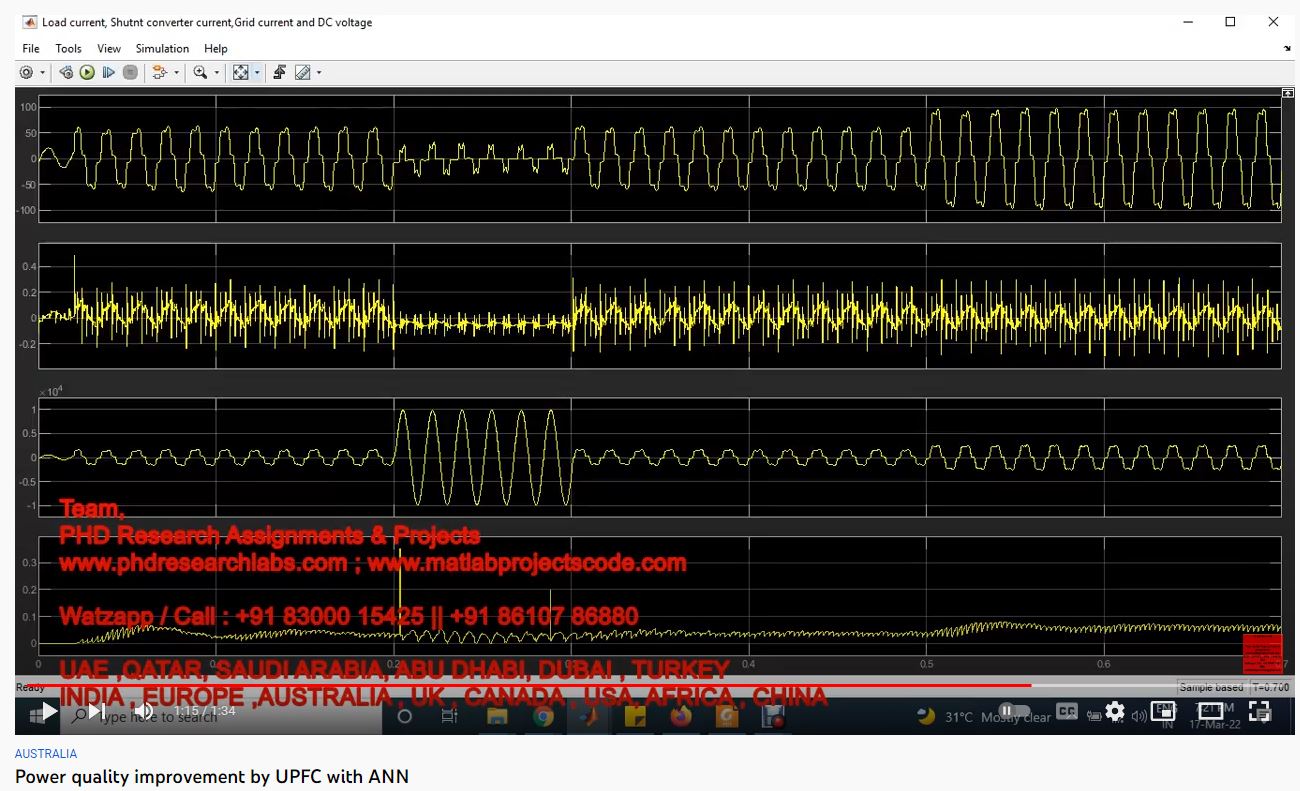The height and width of the screenshot is (791, 1300).
Task: Open 'Power quality improvement by UPFC' title
Action: coord(212,776)
